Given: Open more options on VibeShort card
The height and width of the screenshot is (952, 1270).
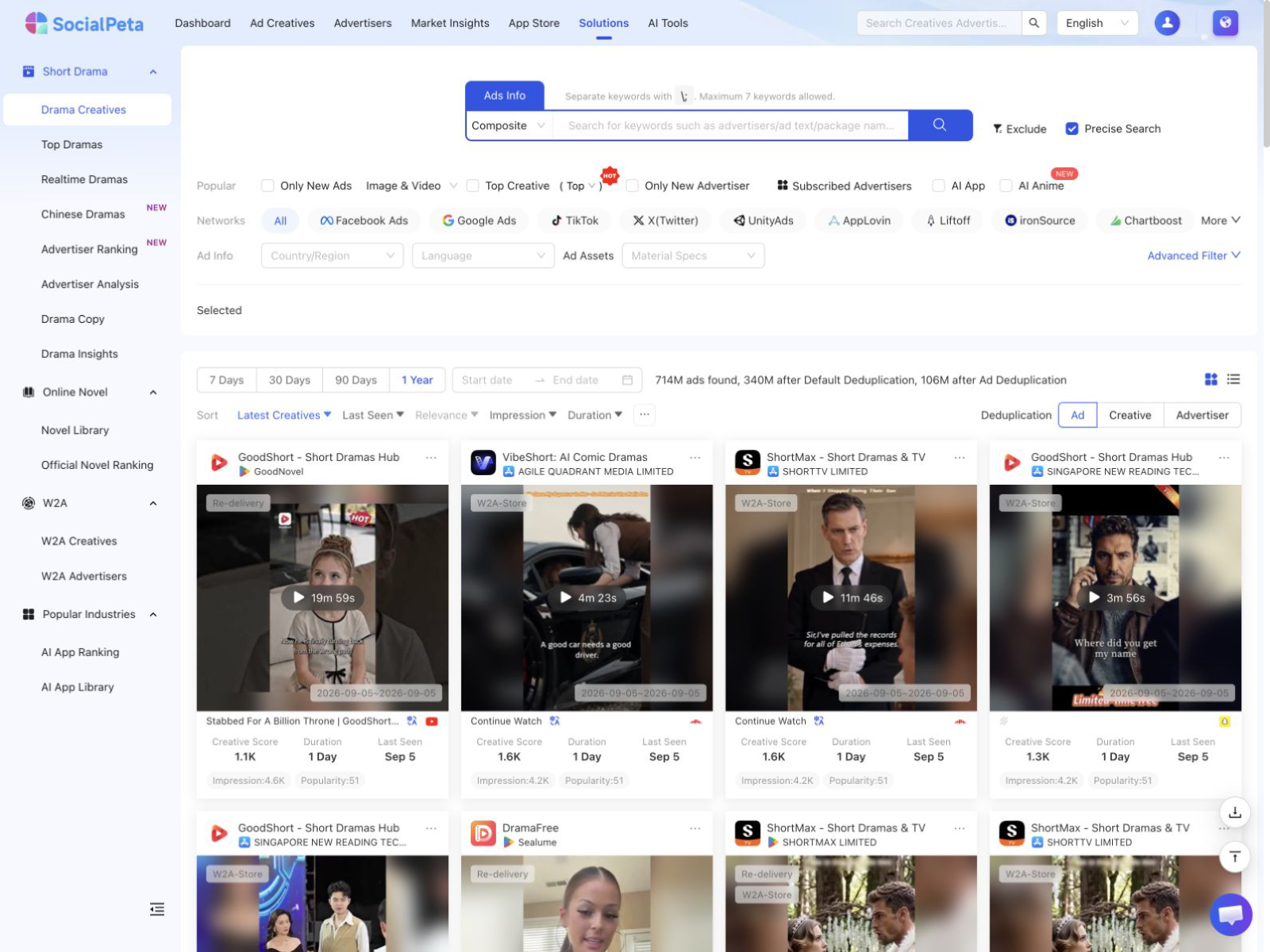Looking at the screenshot, I should (695, 458).
